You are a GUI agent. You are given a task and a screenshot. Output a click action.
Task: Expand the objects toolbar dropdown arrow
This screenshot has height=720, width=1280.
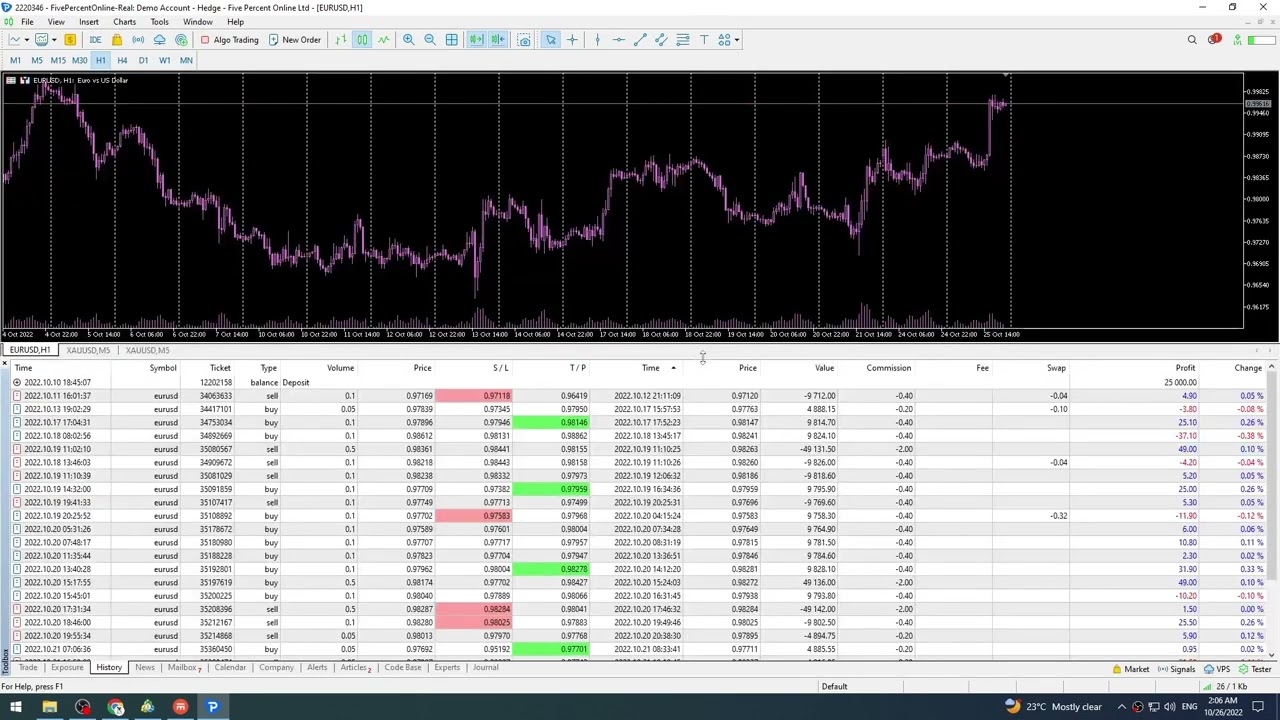pos(737,40)
